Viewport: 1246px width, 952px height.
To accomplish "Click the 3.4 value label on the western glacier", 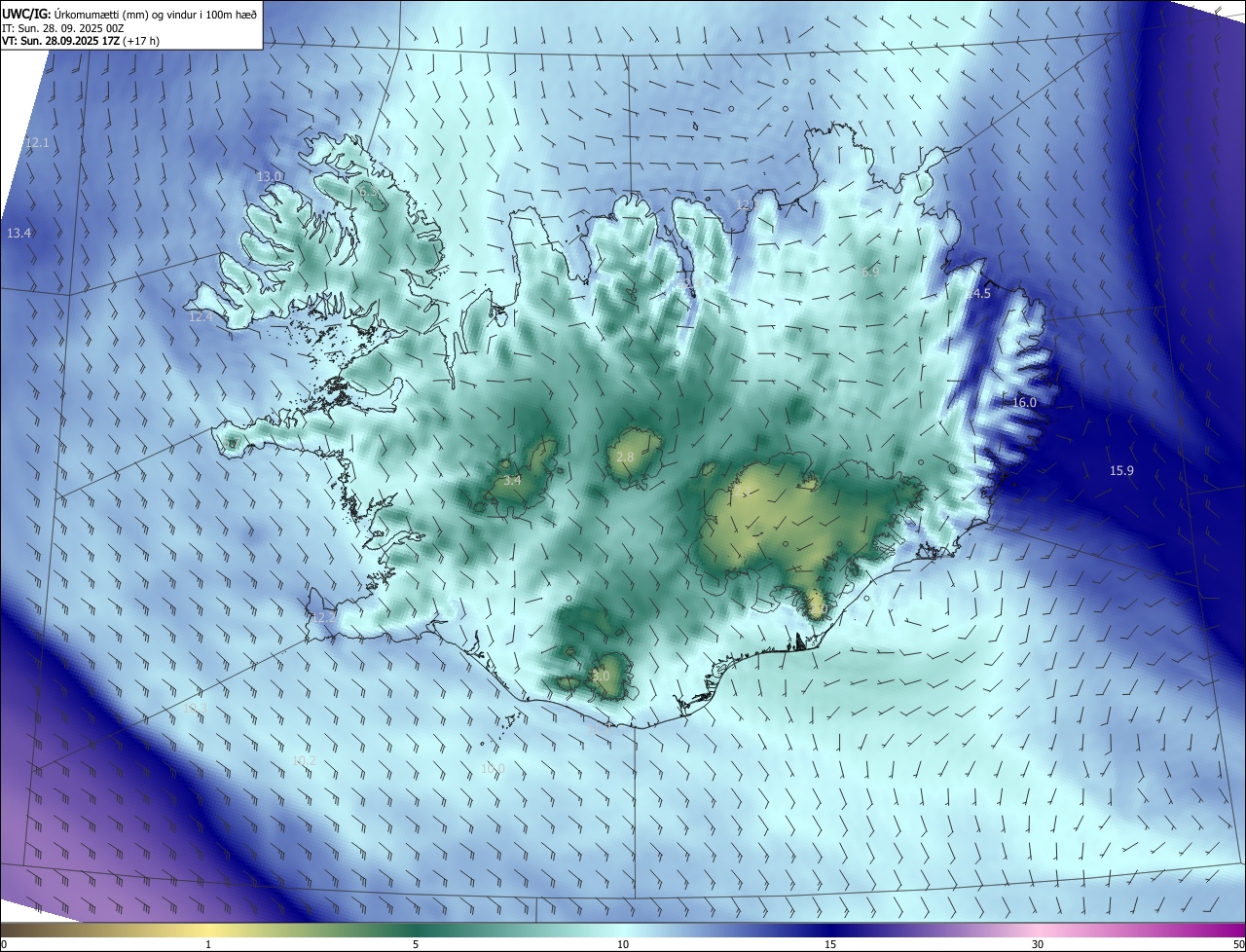I will point(512,481).
